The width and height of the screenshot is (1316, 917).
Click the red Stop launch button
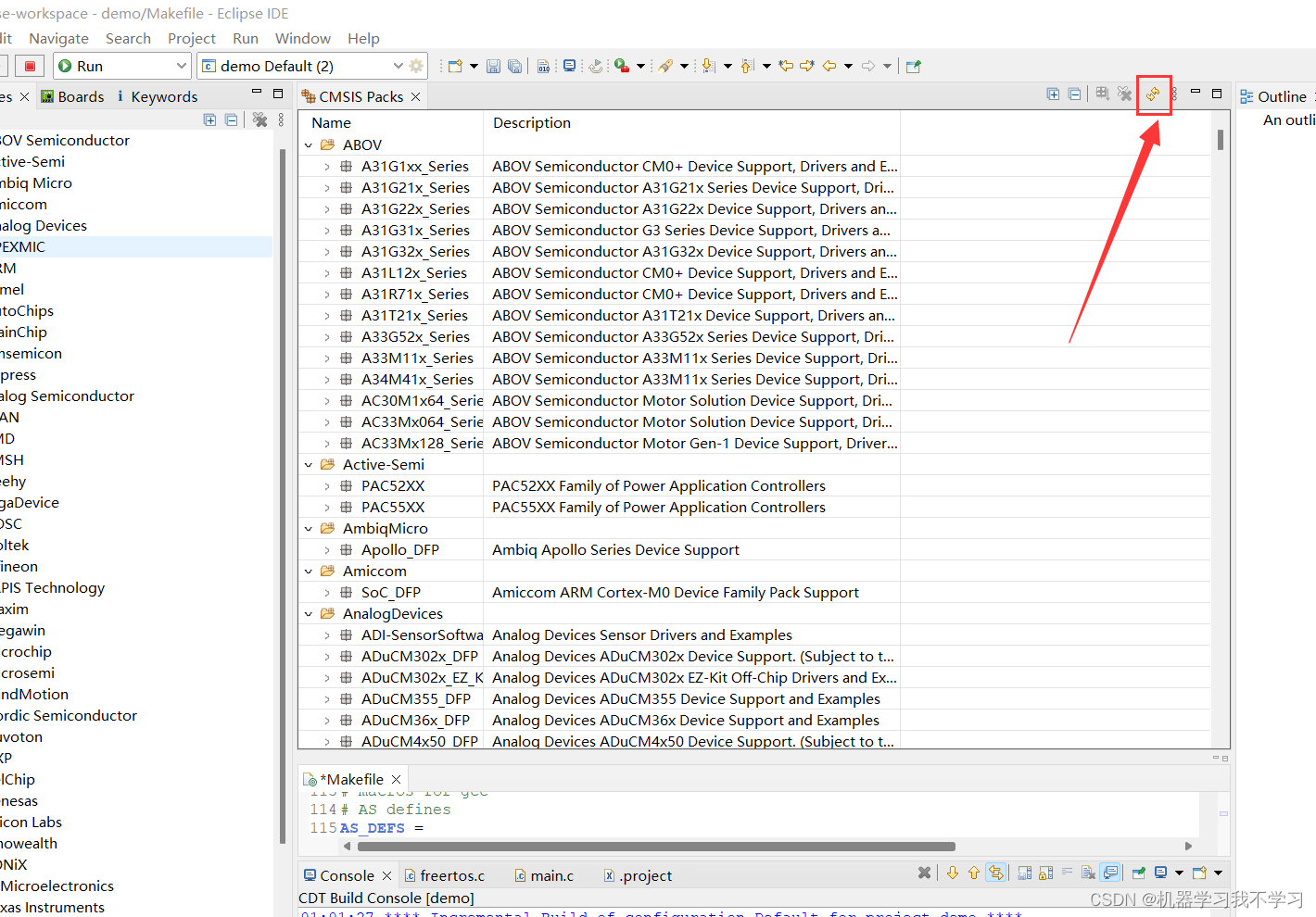click(30, 66)
